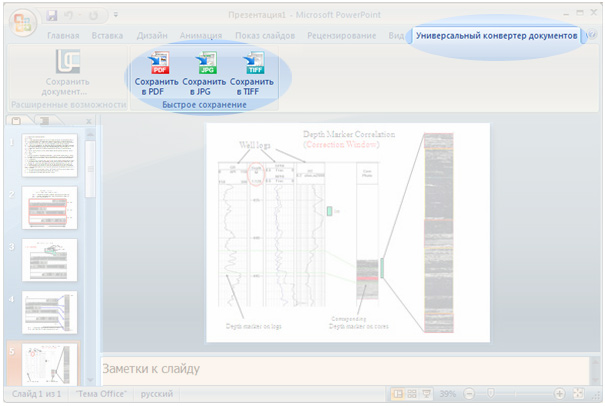Click русский language indicator

point(157,394)
